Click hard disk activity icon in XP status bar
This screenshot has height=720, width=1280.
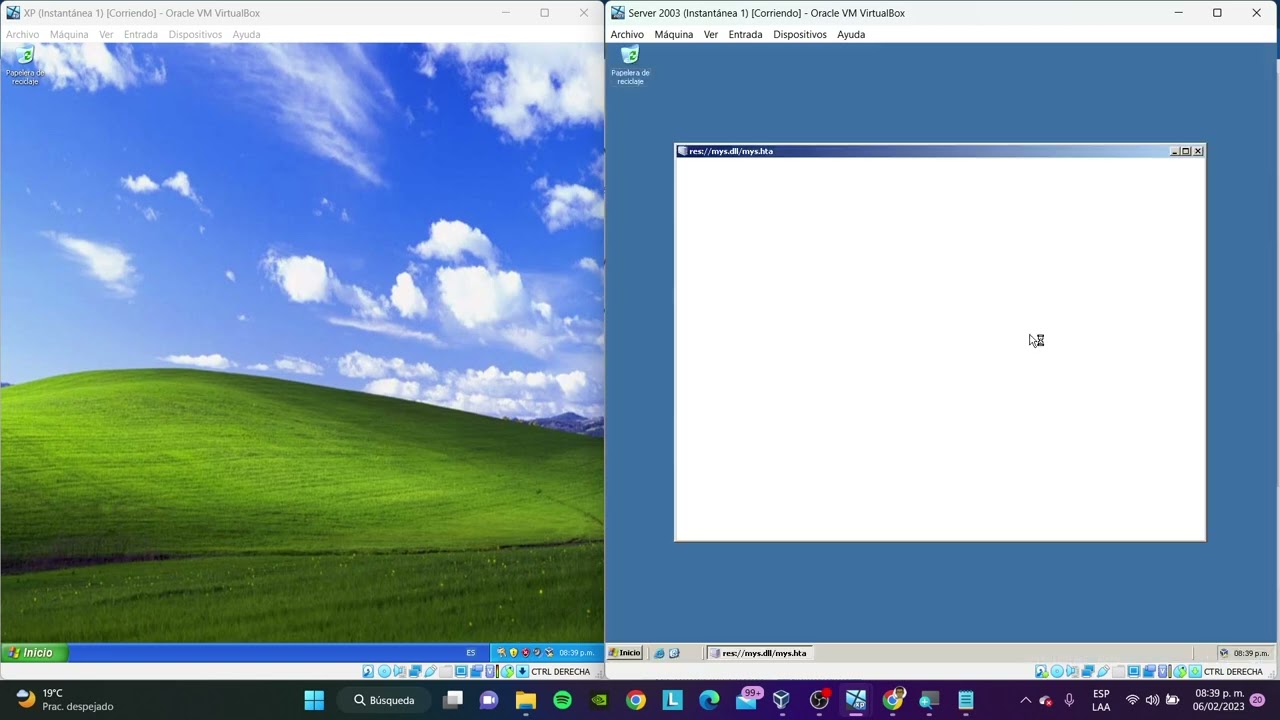368,672
